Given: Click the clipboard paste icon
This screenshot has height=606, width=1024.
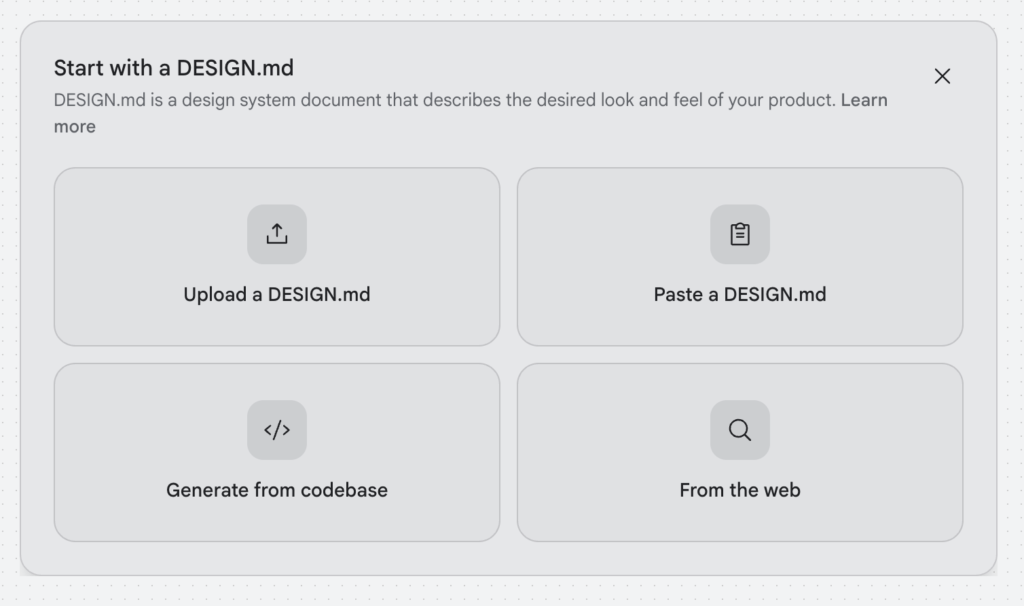Looking at the screenshot, I should tap(740, 234).
